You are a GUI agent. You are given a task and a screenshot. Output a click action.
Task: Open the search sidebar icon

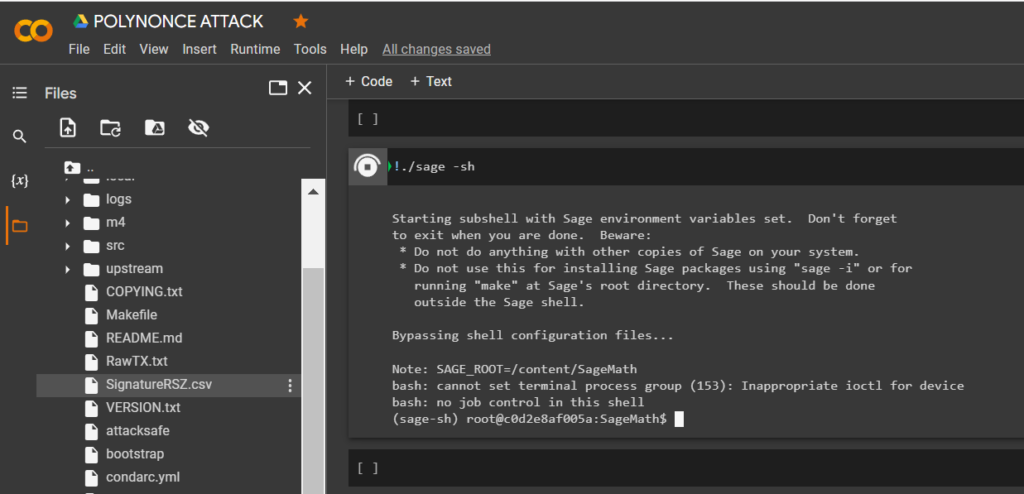20,137
